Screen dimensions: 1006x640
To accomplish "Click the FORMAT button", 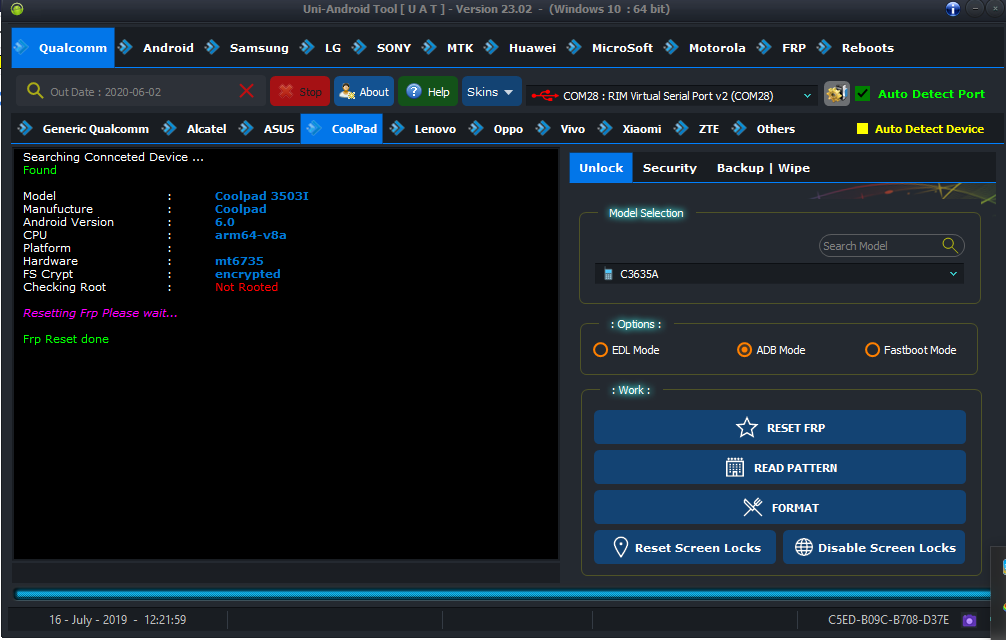I will coord(780,507).
